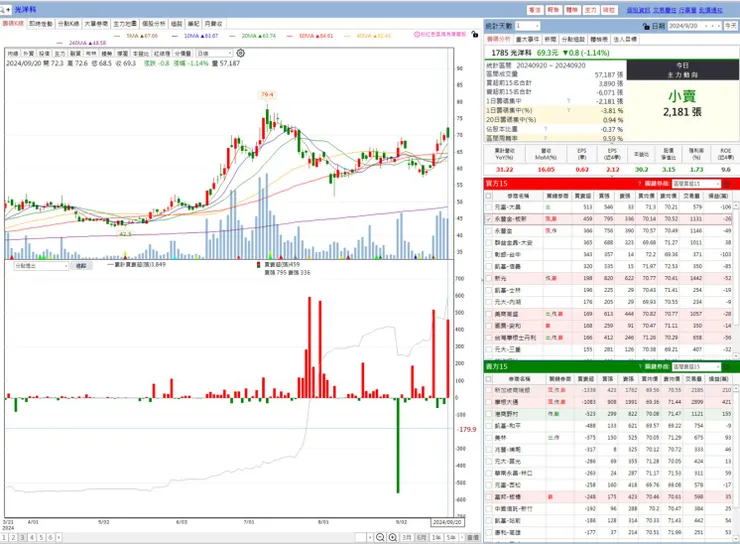The width and height of the screenshot is (740, 544).
Task: Switch to the 分點K線 tab
Action: point(68,24)
